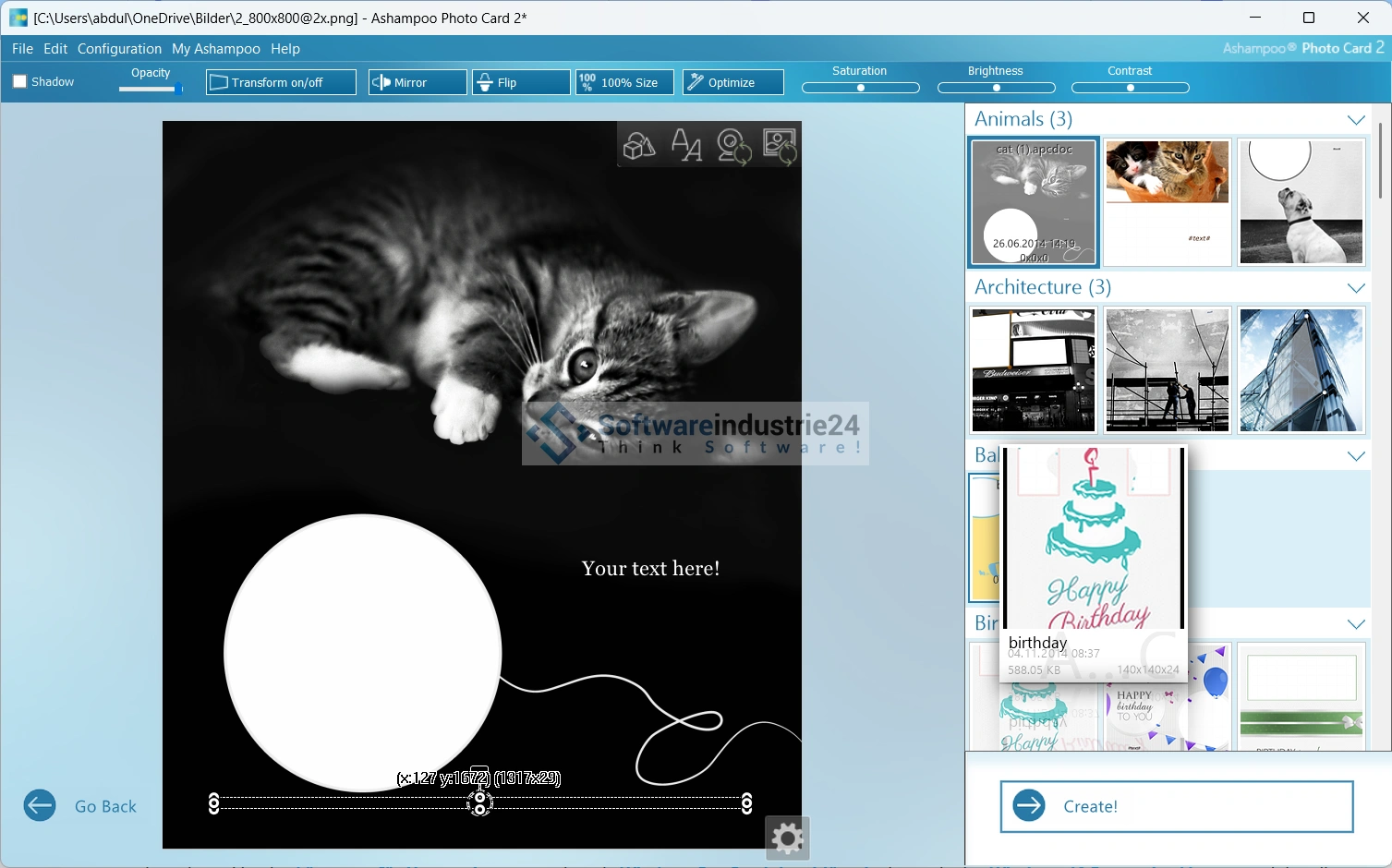Open the Configuration menu

point(119,49)
